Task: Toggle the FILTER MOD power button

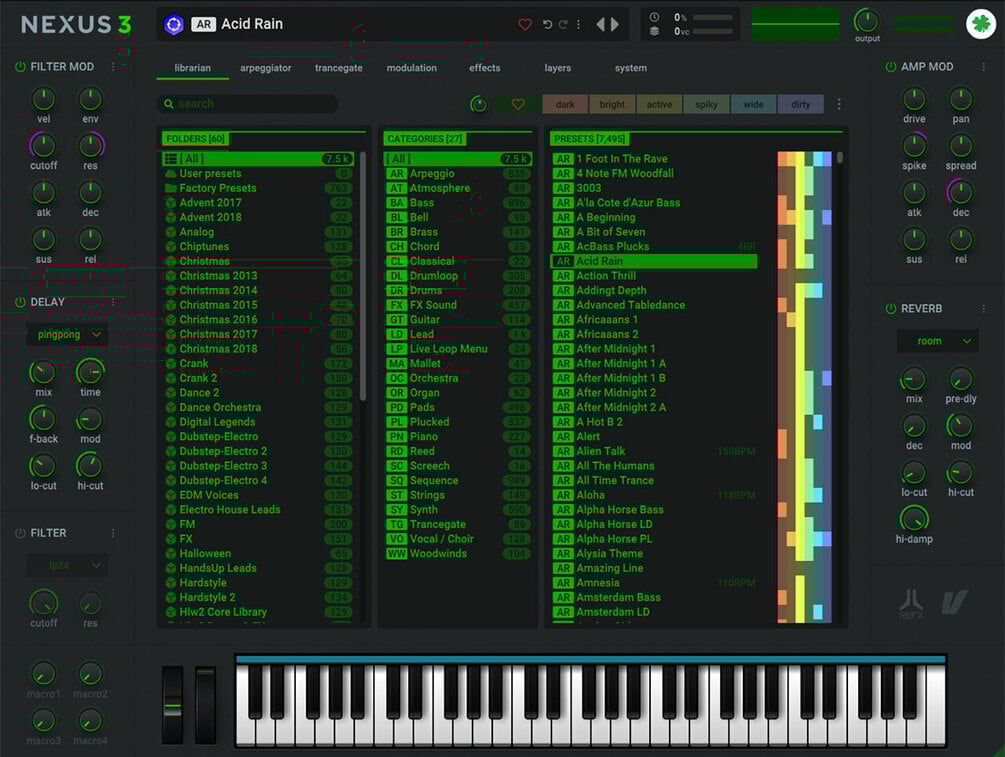Action: pyautogui.click(x=20, y=67)
